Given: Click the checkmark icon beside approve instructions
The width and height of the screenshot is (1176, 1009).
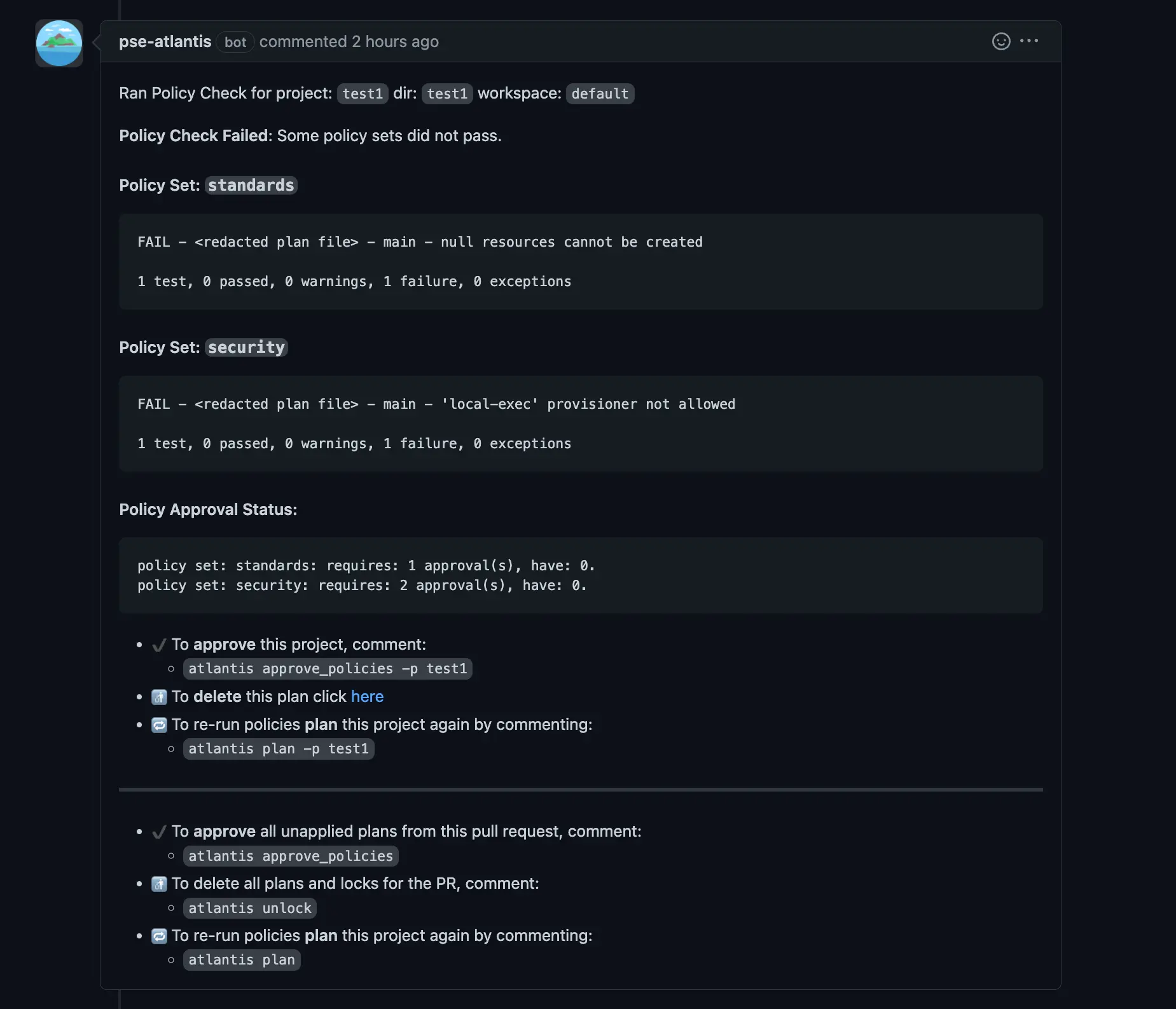Looking at the screenshot, I should [159, 645].
